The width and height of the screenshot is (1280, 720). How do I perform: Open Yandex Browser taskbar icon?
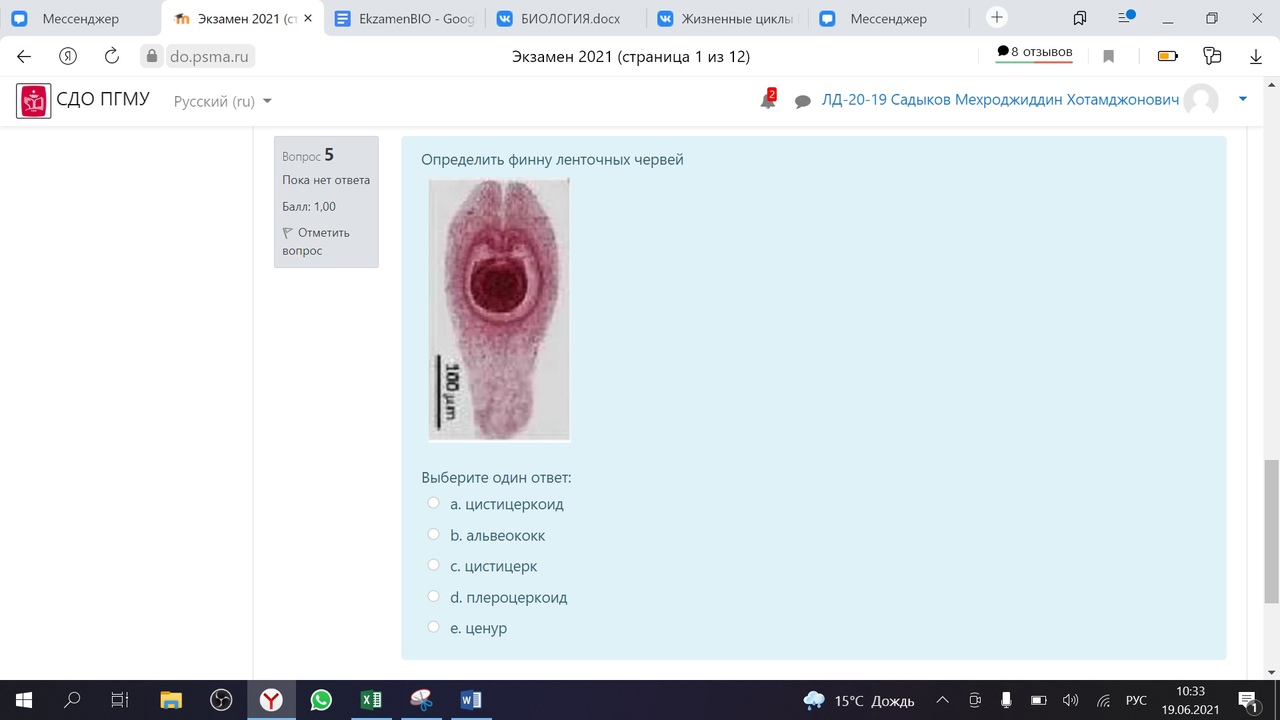click(271, 700)
